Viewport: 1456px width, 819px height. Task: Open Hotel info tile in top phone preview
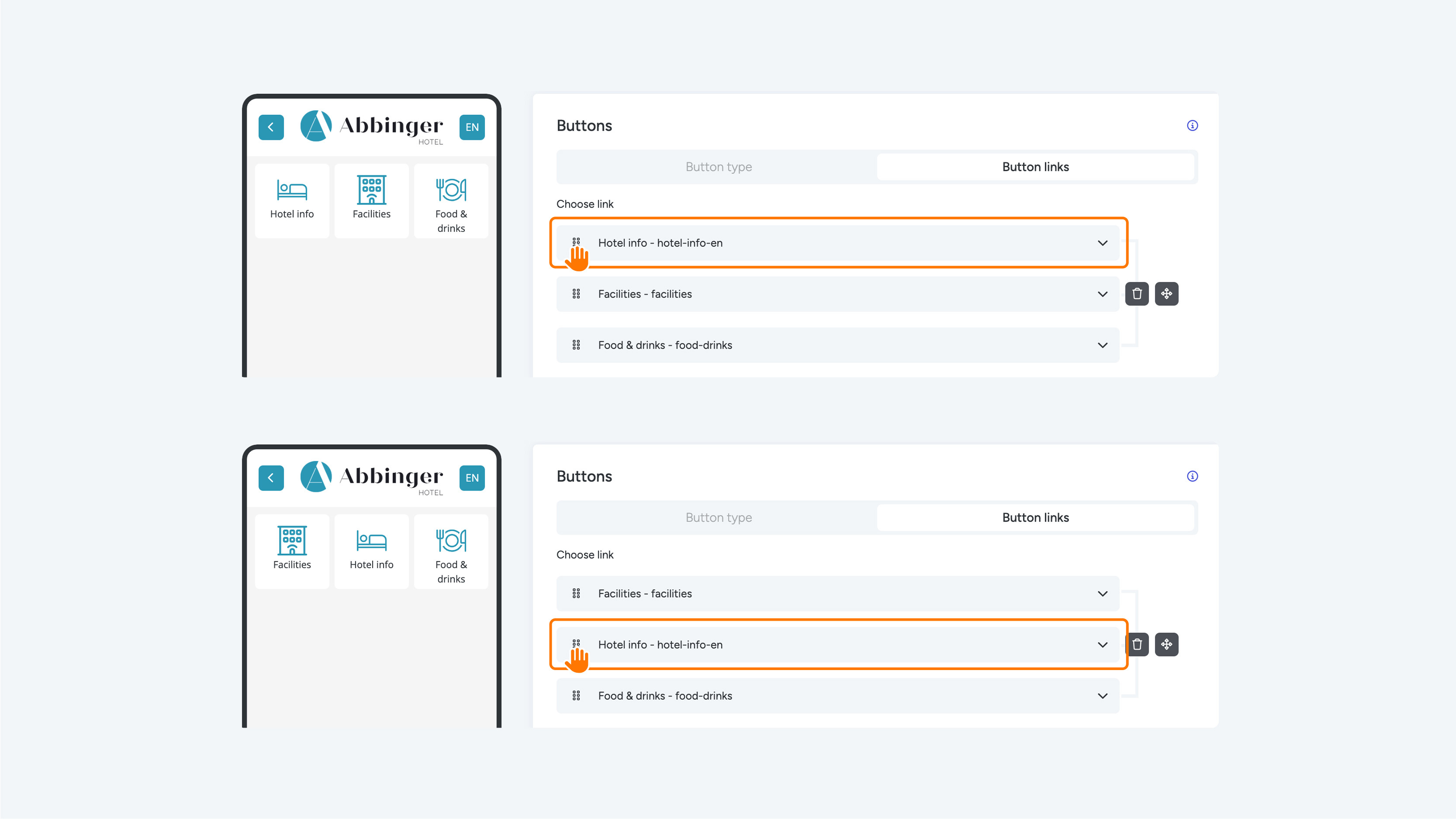tap(292, 200)
